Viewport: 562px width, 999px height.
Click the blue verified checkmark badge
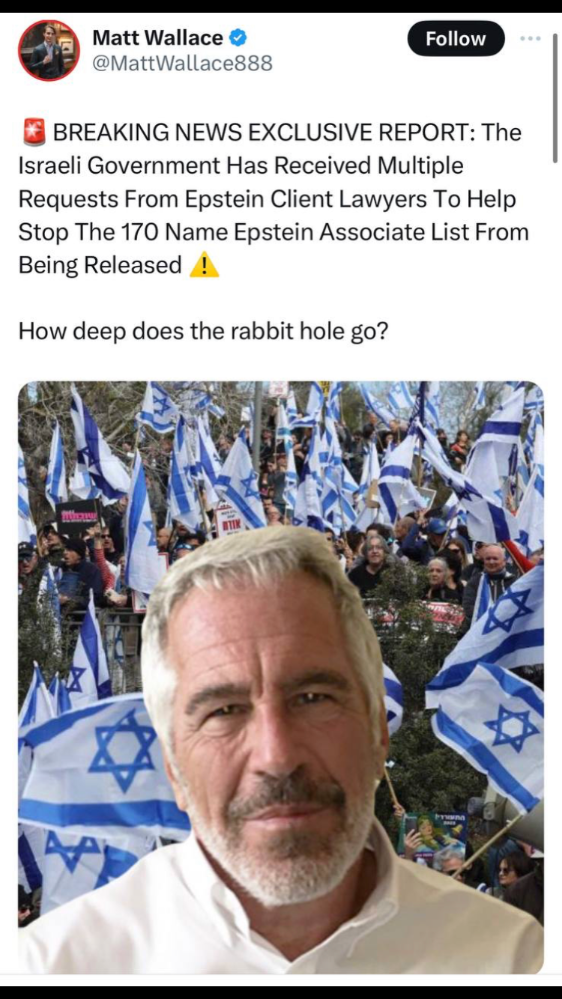pyautogui.click(x=238, y=38)
